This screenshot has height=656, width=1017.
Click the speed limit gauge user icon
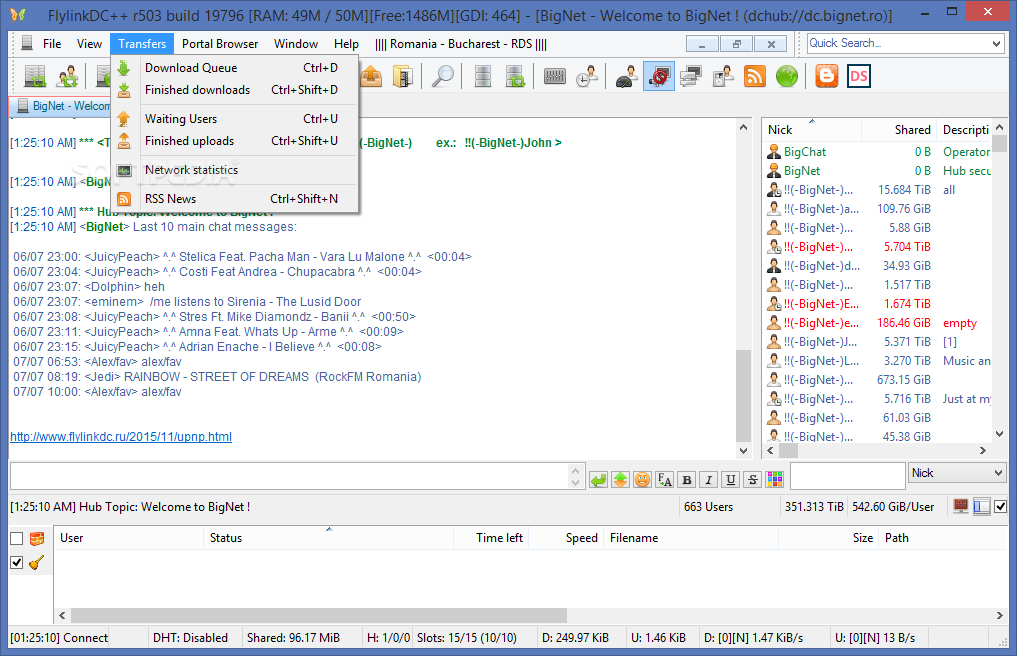point(627,77)
